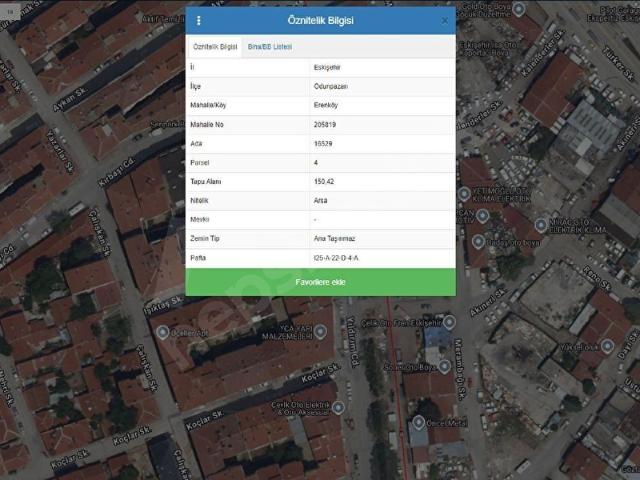Click the Akıneri Sk. label near Reno Sk.
The image size is (640, 480).
click(x=488, y=303)
